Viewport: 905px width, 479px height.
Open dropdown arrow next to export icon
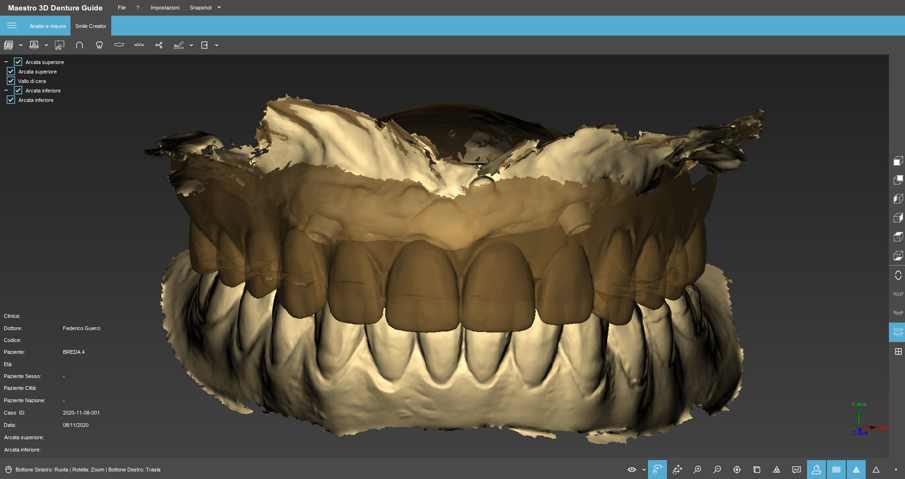pyautogui.click(x=216, y=45)
